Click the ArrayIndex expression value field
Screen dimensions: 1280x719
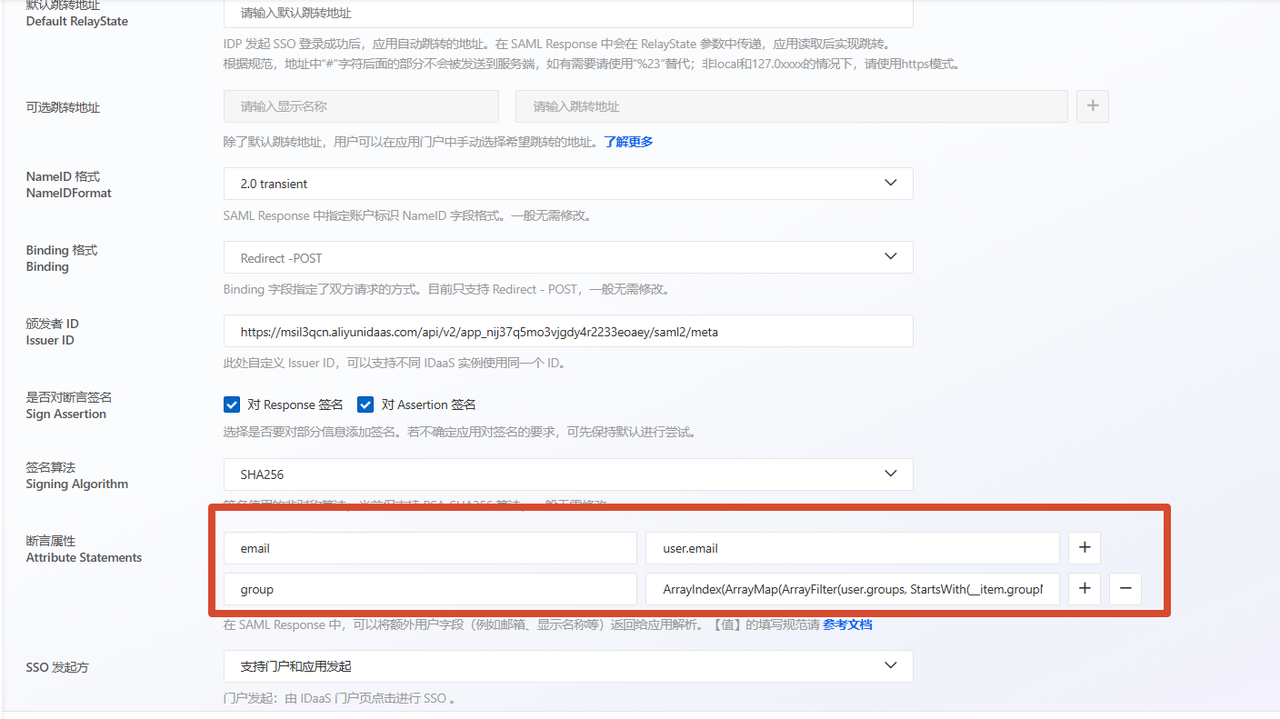tap(853, 589)
